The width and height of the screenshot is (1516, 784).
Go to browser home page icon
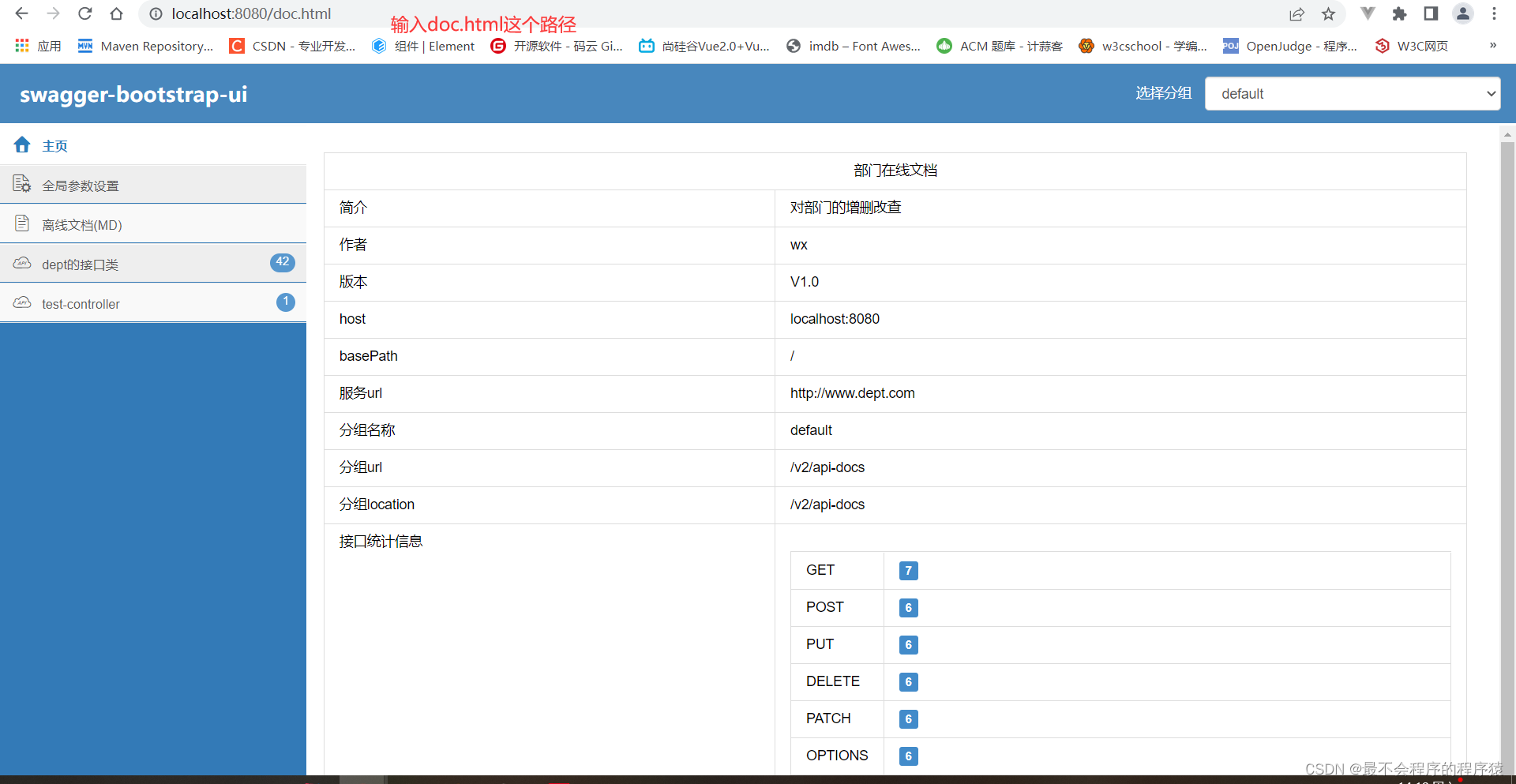pos(116,13)
